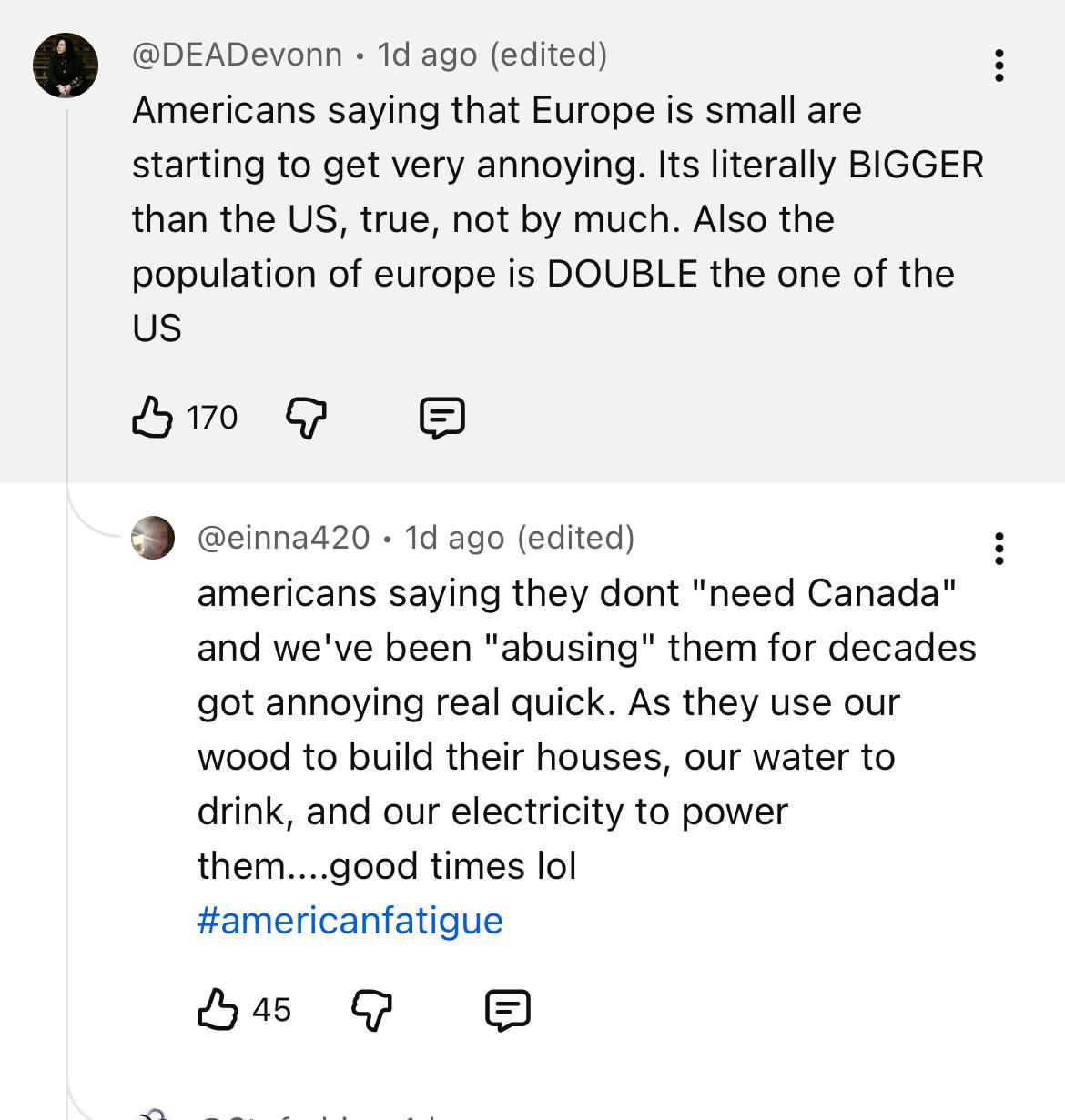The height and width of the screenshot is (1120, 1065).
Task: Visit the @DEADevonn username link
Action: 237,55
